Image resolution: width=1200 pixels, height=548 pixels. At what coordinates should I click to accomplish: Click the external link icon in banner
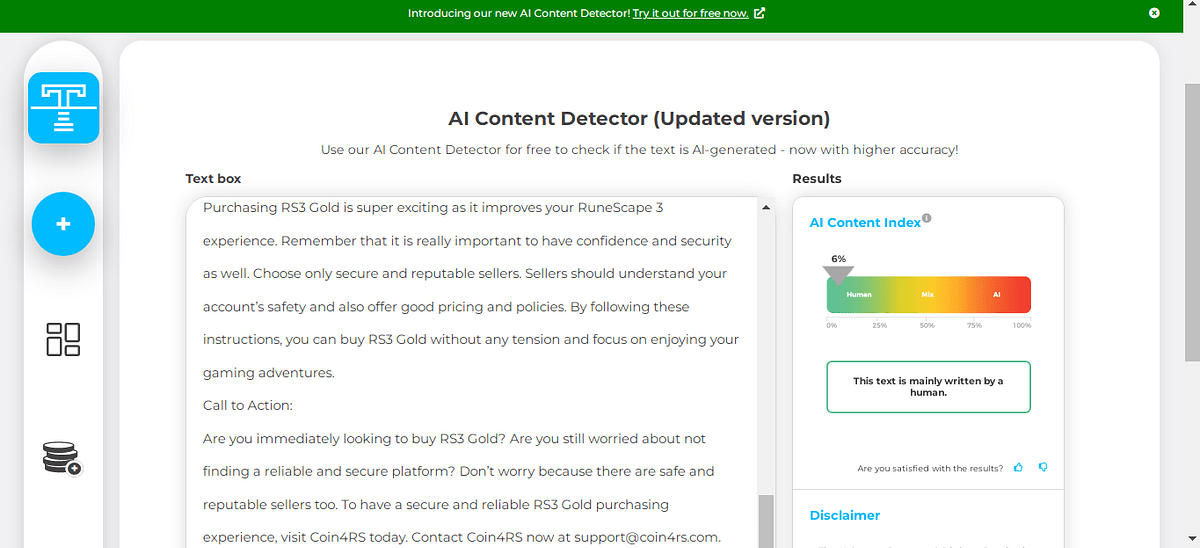pyautogui.click(x=759, y=13)
